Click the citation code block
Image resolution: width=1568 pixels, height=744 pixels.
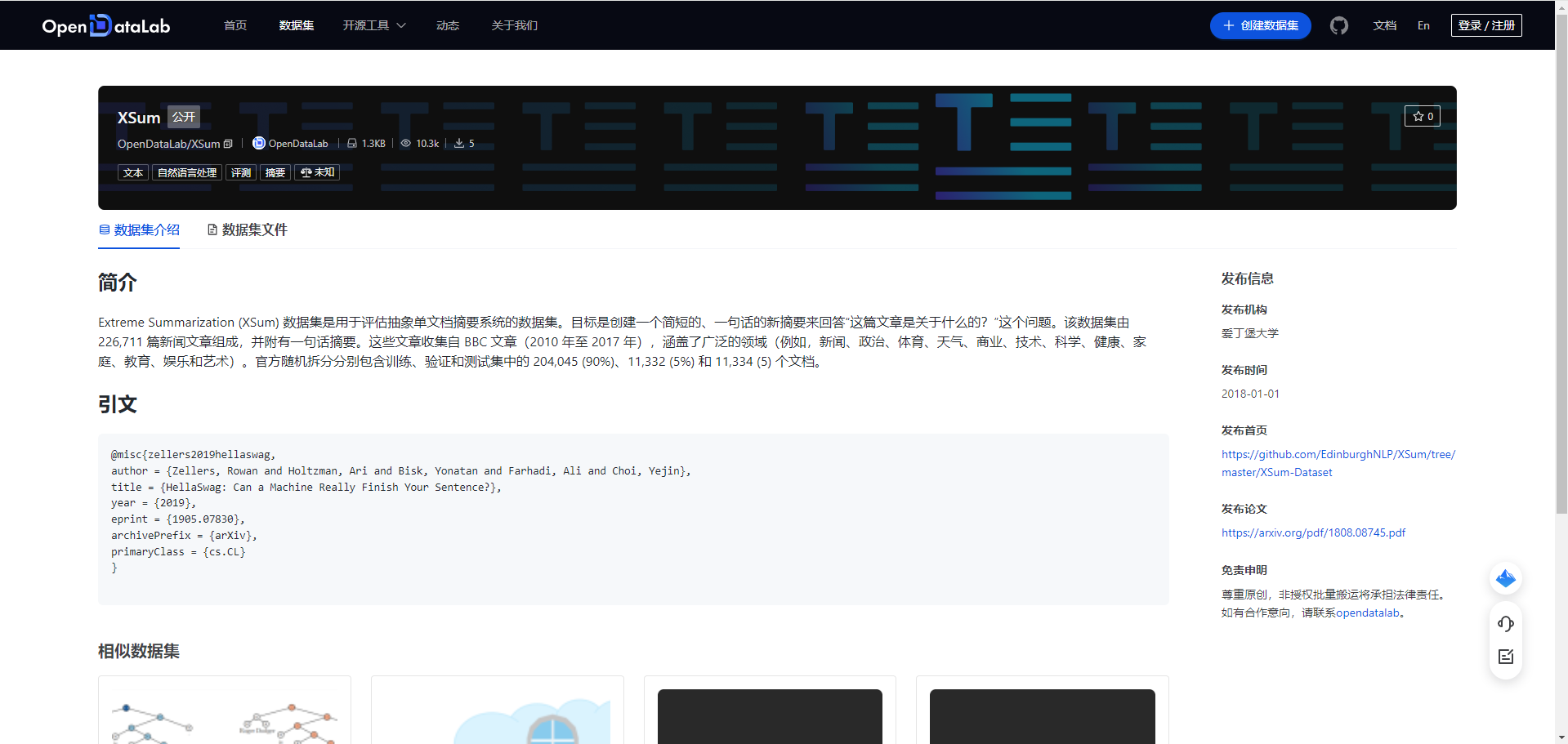point(633,519)
